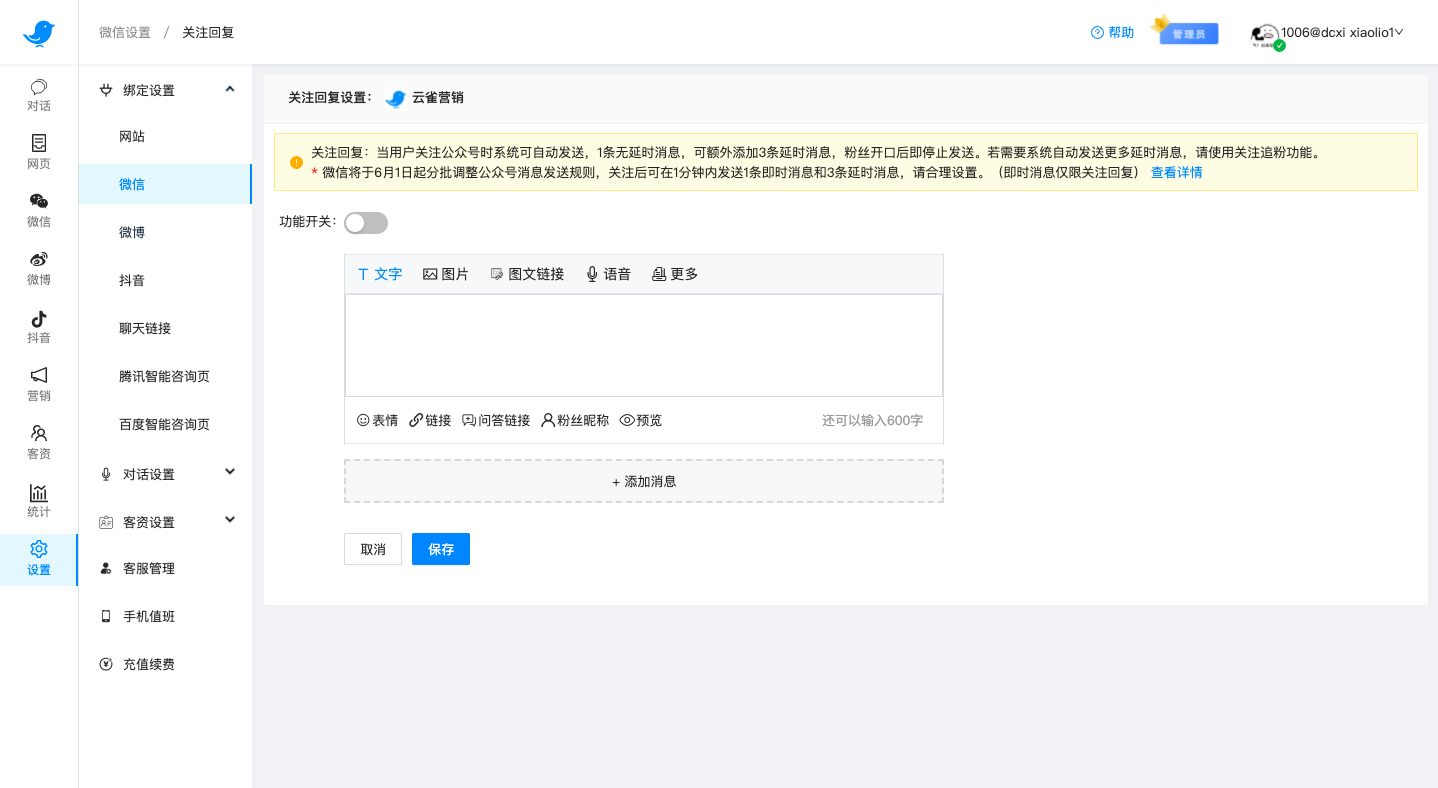Open 查看详情 details link

pyautogui.click(x=1177, y=172)
